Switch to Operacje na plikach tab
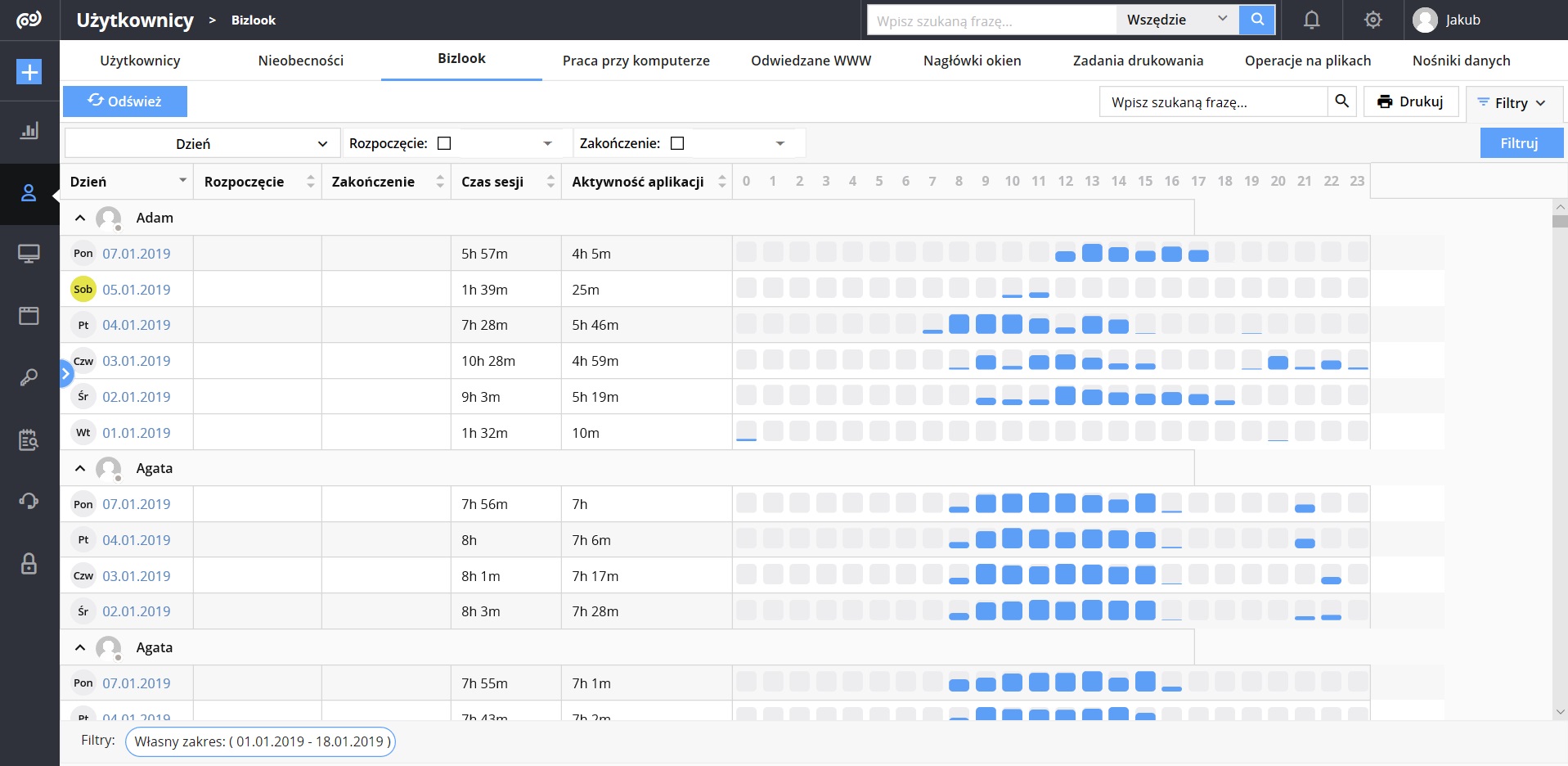The width and height of the screenshot is (1568, 766). (x=1308, y=61)
